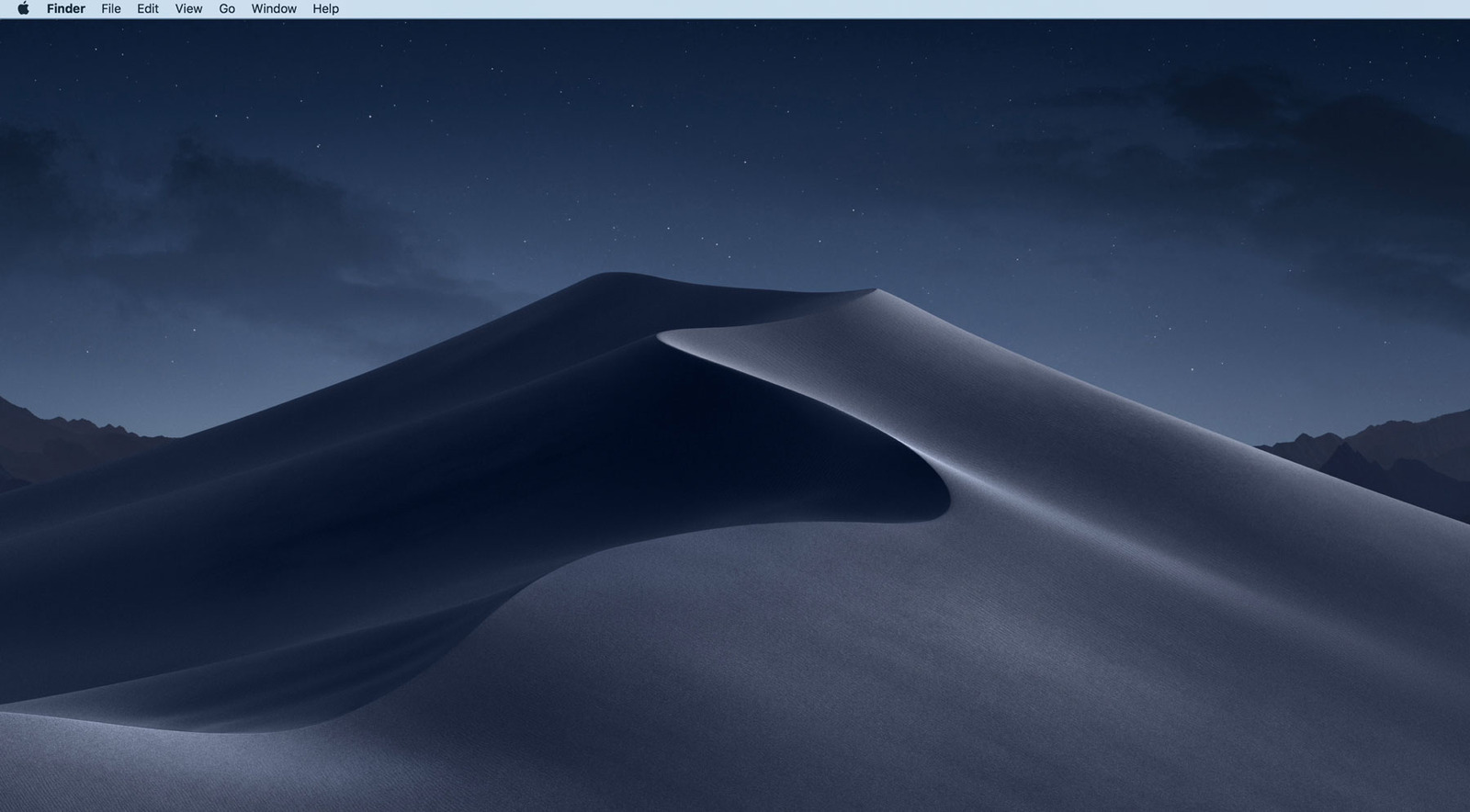This screenshot has width=1470, height=812.
Task: Expand the Window menu
Action: (x=274, y=9)
